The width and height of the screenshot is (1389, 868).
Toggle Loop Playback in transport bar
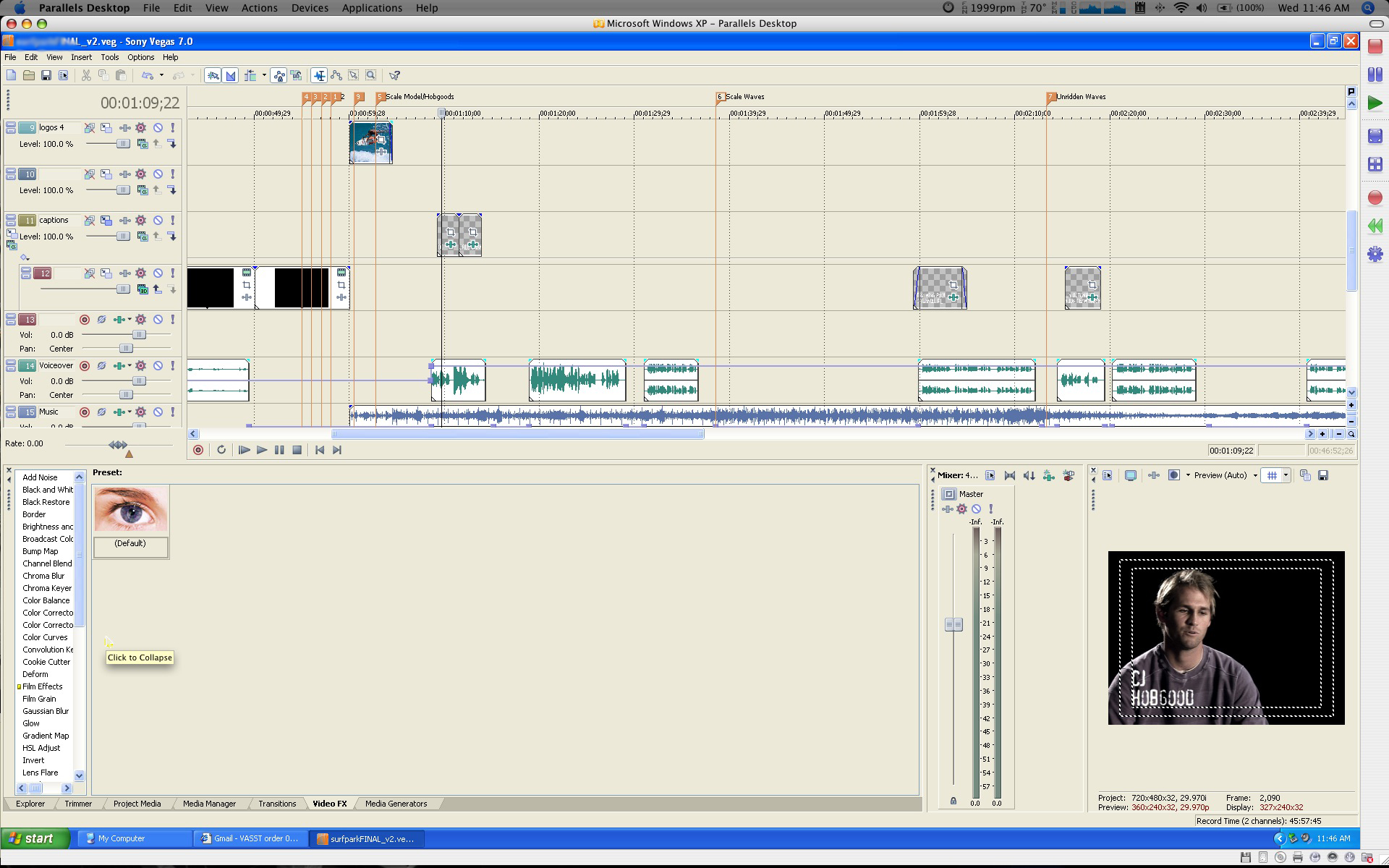221,450
